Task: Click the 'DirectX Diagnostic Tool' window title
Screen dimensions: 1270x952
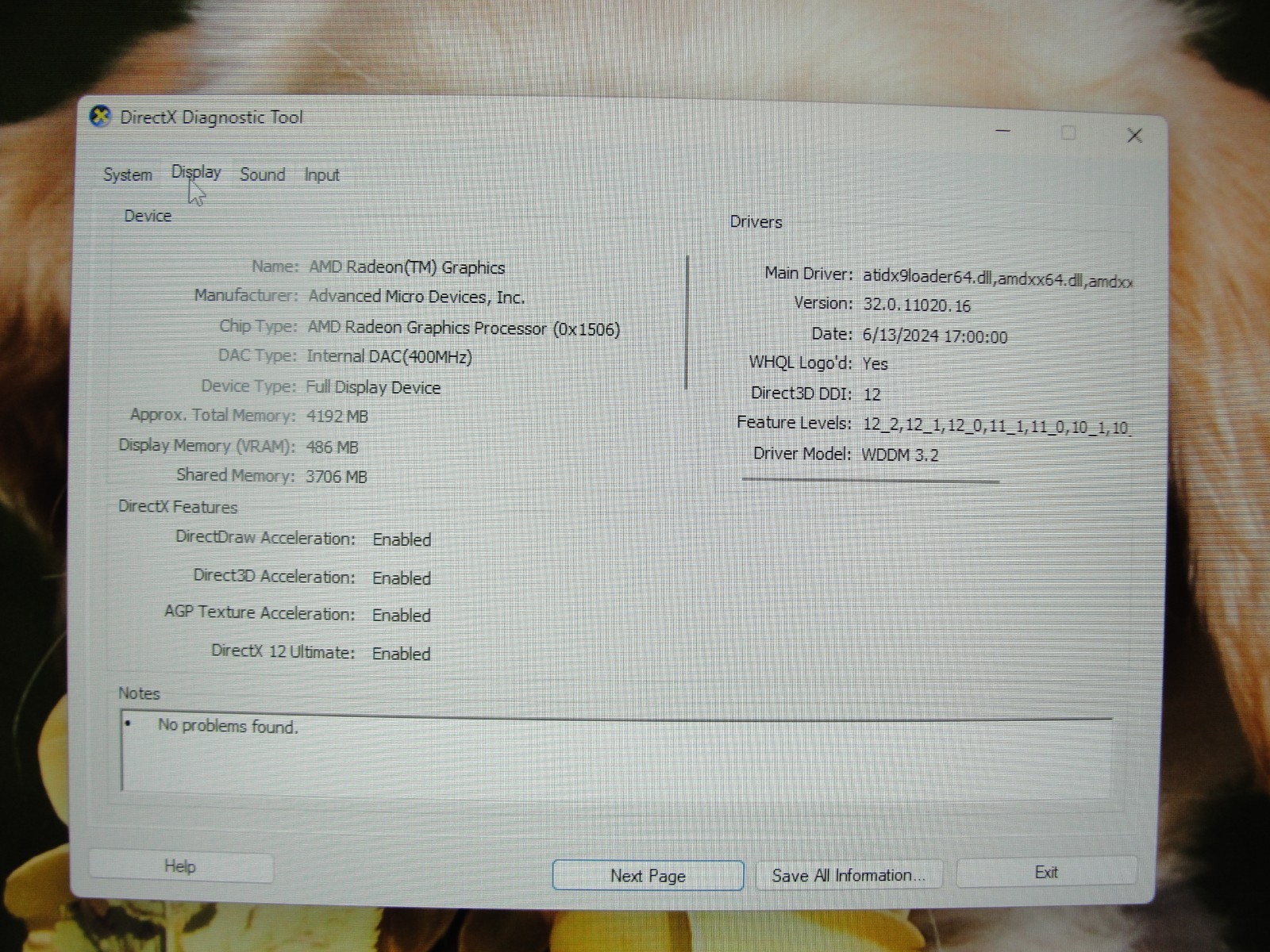Action: [211, 117]
